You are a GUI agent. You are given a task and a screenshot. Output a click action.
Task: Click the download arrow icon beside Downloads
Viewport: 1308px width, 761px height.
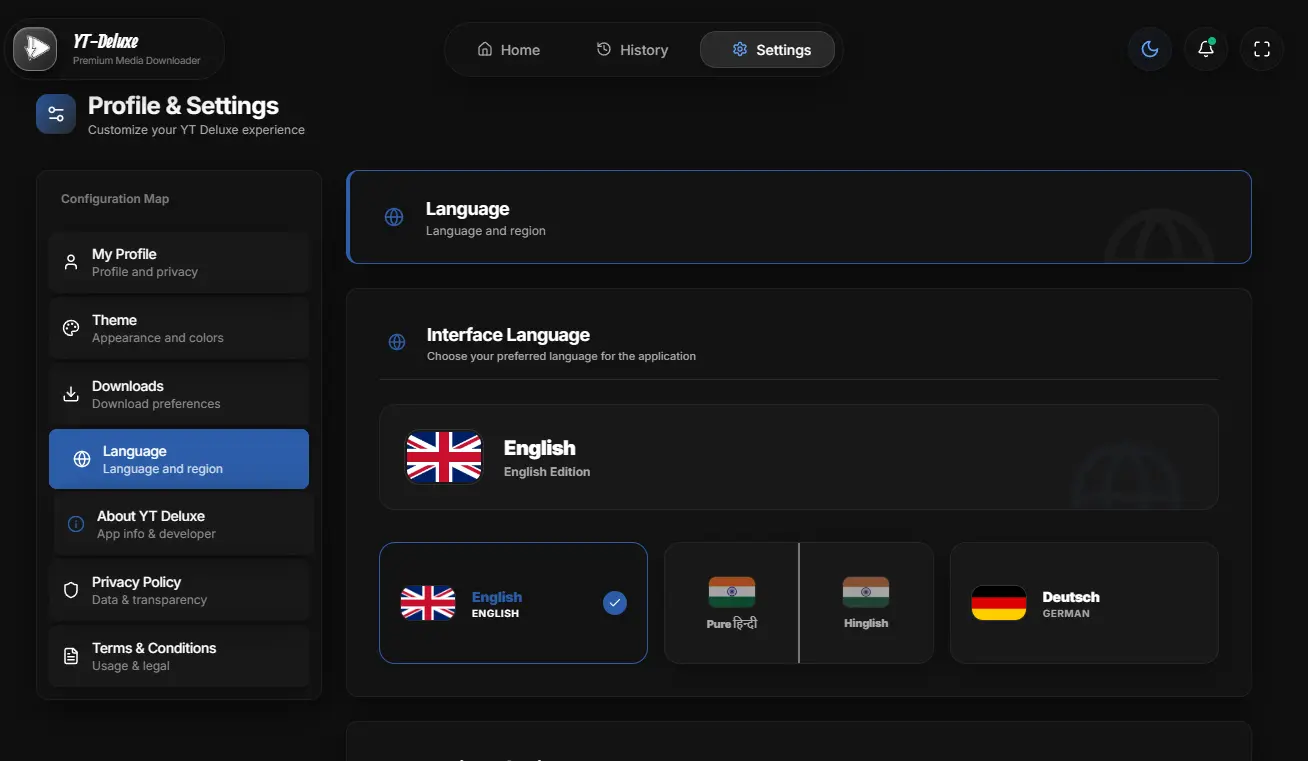click(x=71, y=394)
